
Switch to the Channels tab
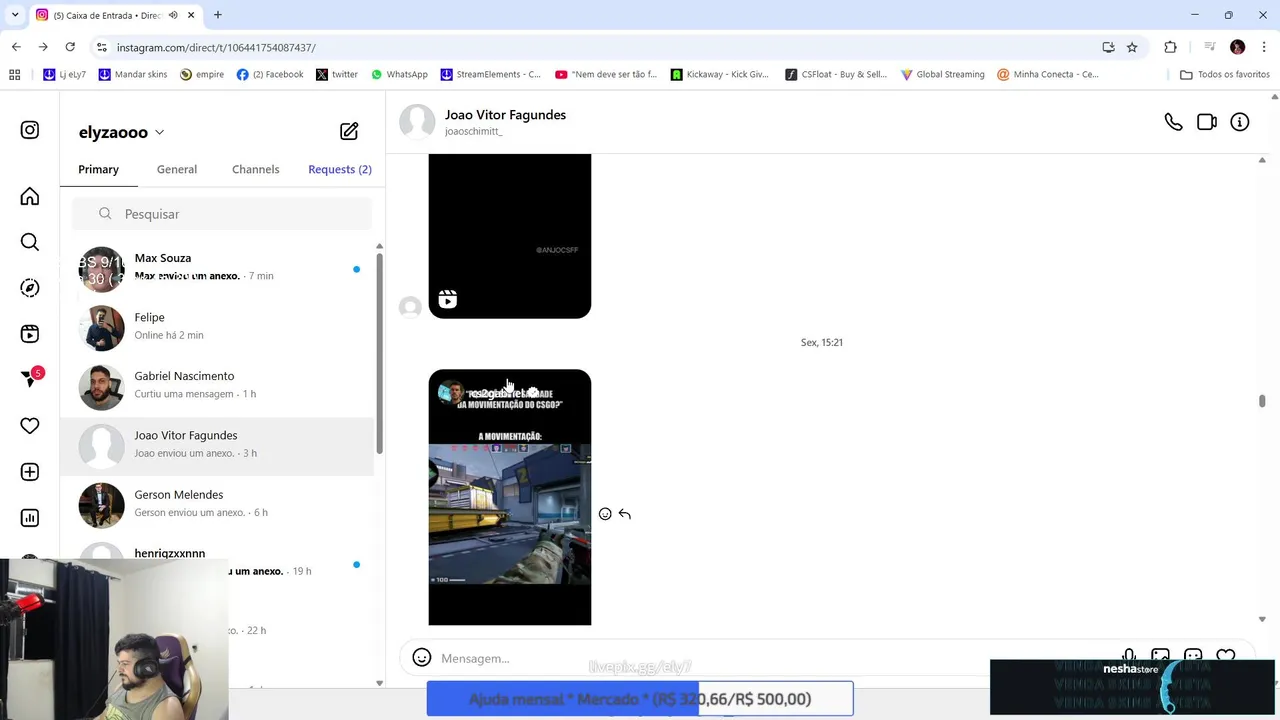tap(256, 169)
